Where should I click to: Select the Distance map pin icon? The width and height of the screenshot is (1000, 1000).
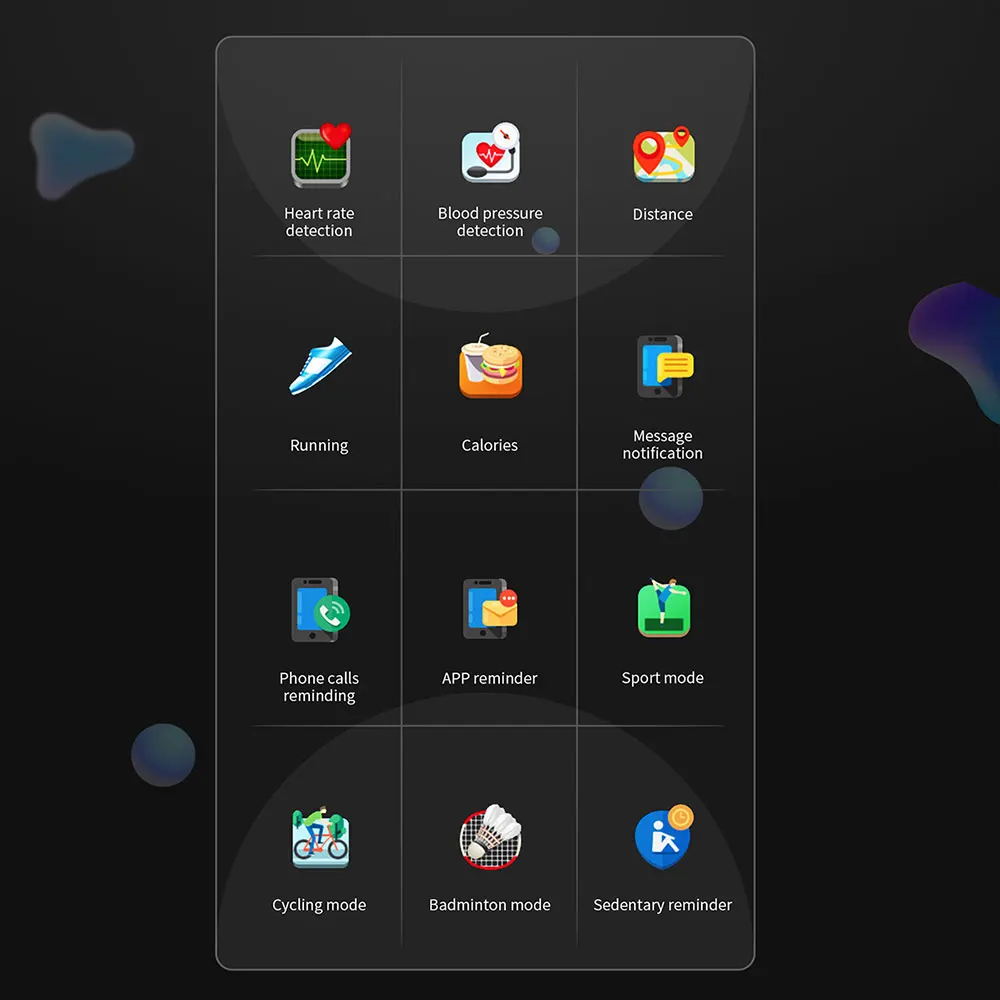point(663,154)
